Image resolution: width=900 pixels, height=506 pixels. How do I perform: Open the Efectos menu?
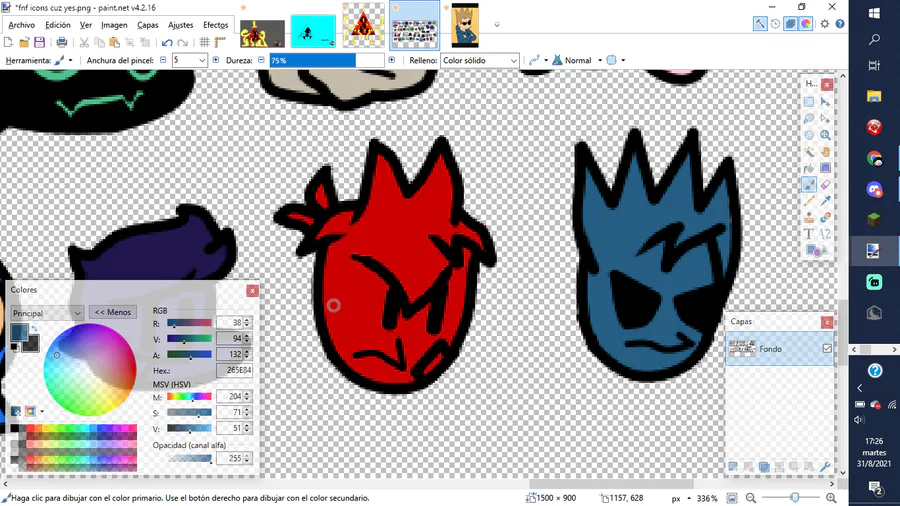coord(215,25)
